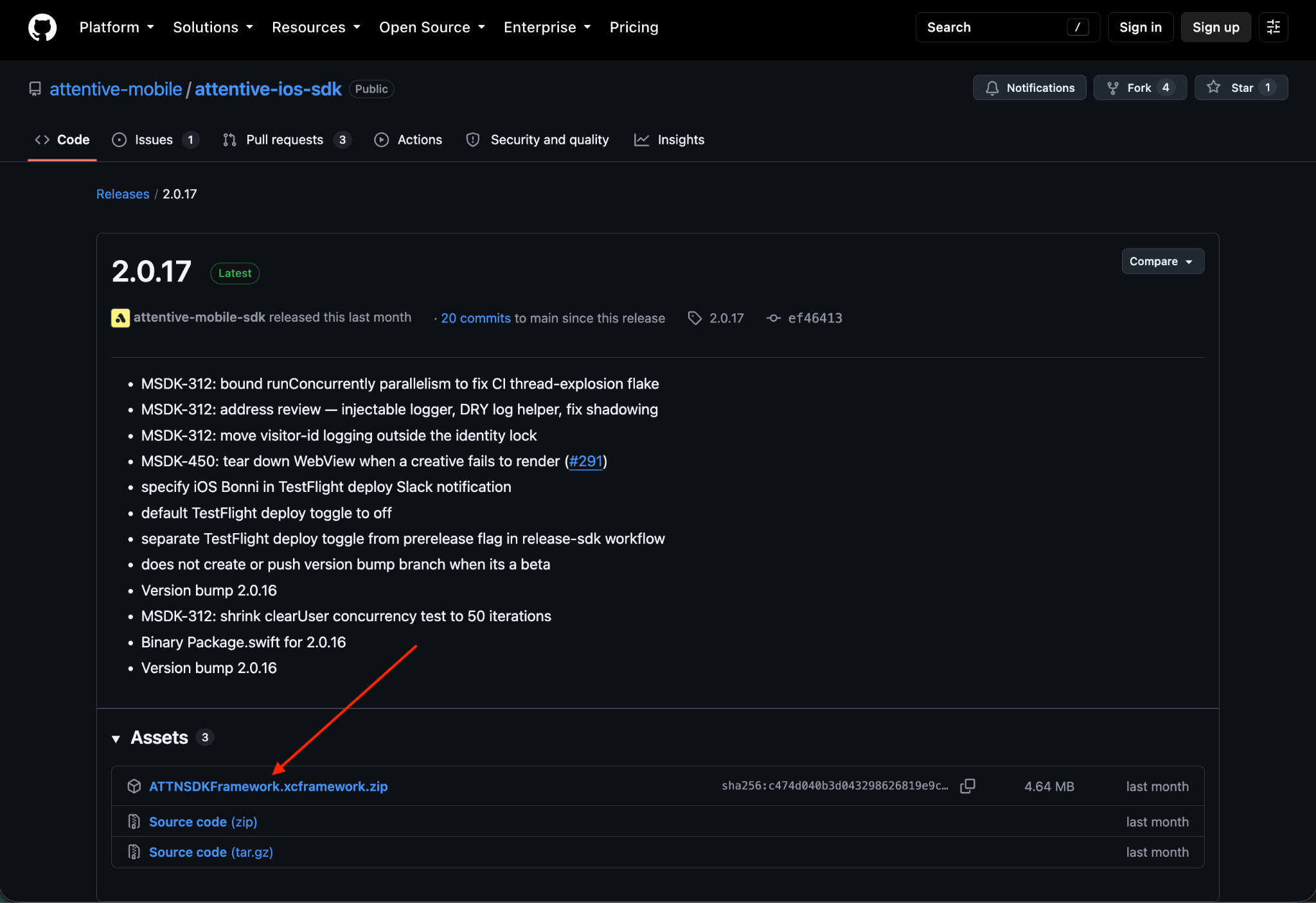The image size is (1316, 903).
Task: Open the Pull requests tab
Action: point(287,139)
